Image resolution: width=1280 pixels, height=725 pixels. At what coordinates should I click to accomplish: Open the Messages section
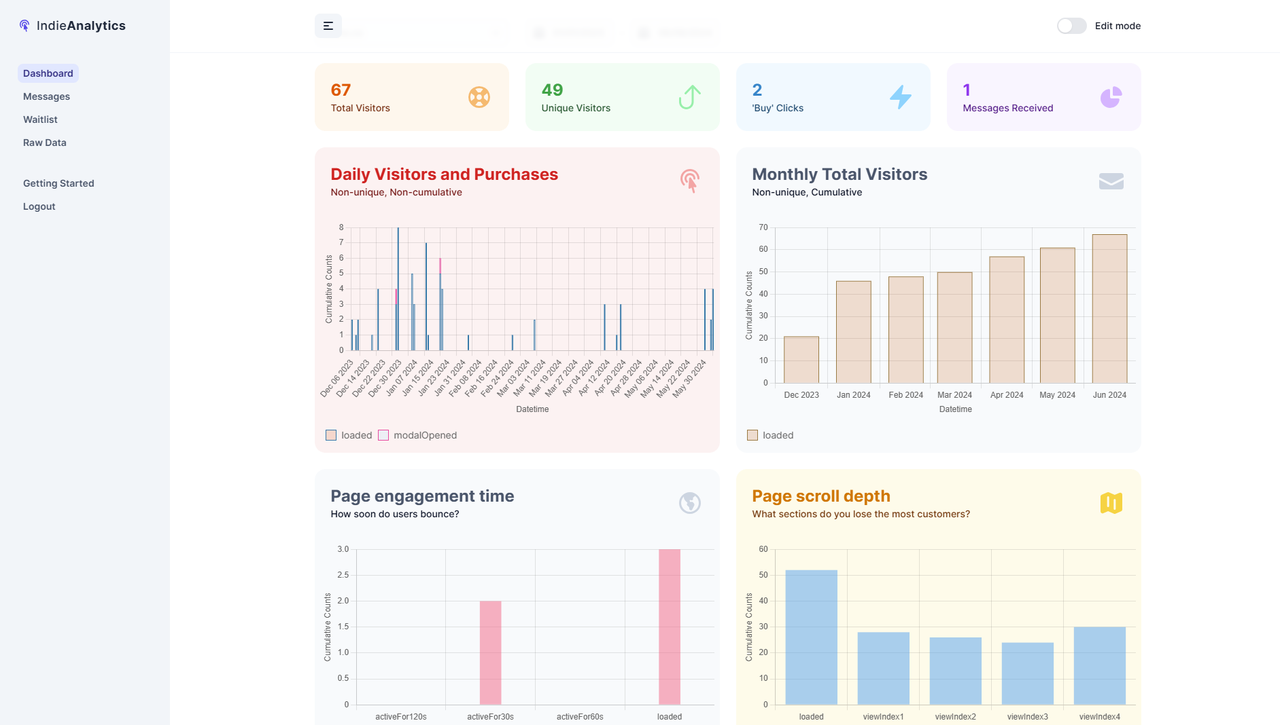coord(47,96)
